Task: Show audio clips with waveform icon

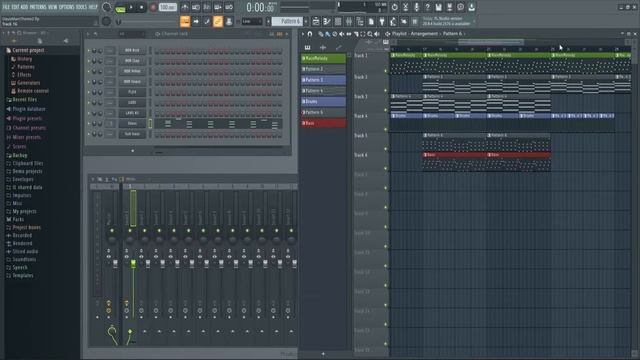Action: tap(323, 48)
